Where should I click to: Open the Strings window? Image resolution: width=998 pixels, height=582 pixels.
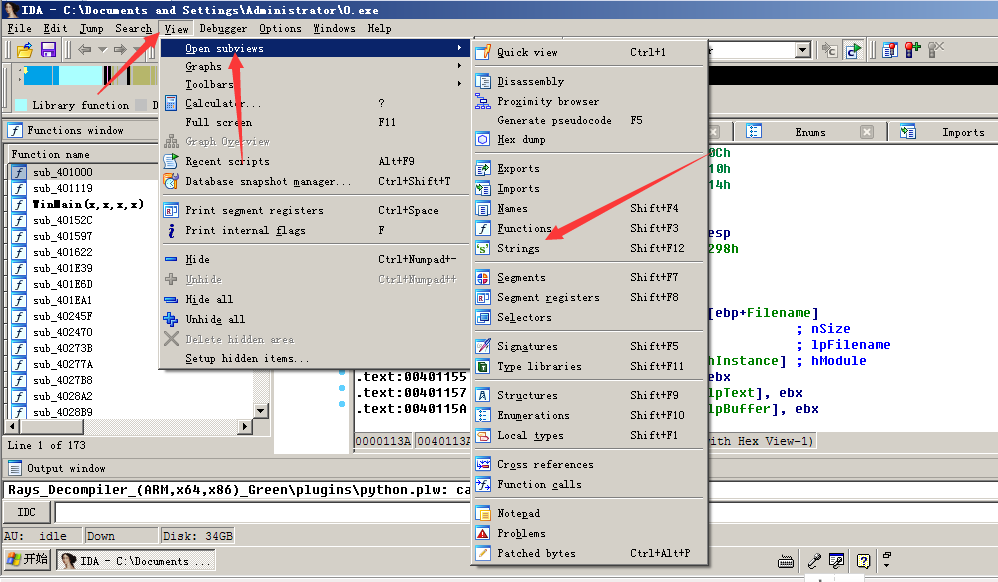coord(589,248)
